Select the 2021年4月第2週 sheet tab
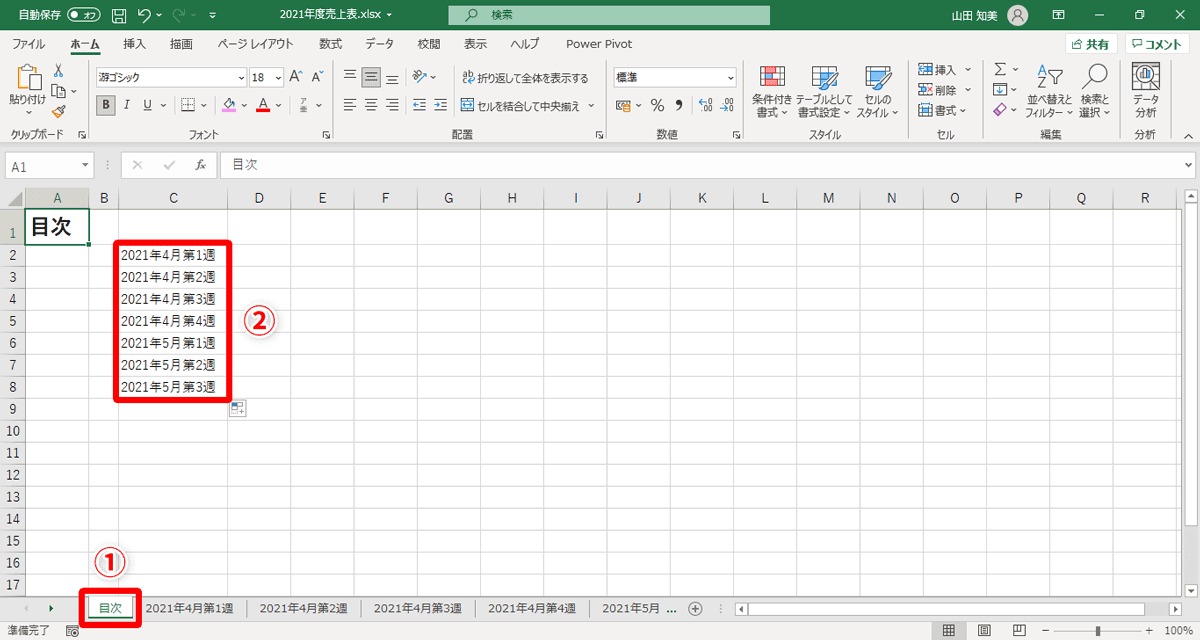This screenshot has height=640, width=1200. [x=303, y=608]
